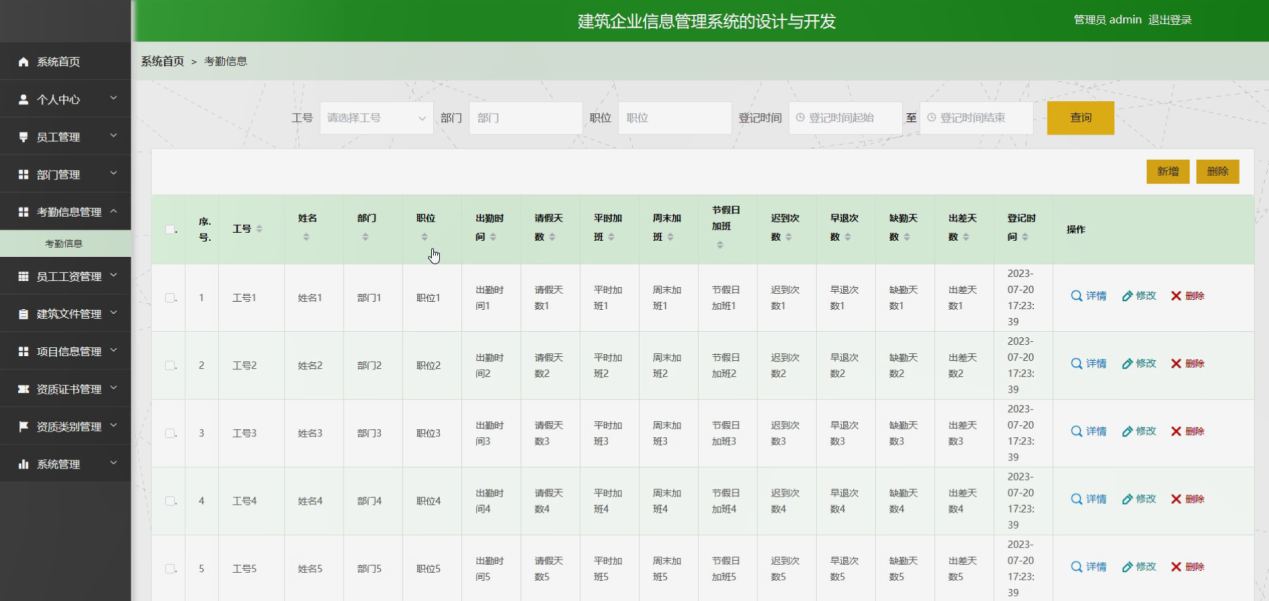Viewport: 1269px width, 601px height.
Task: Click pencil 修改 icon in row 工号2
Action: point(1127,364)
